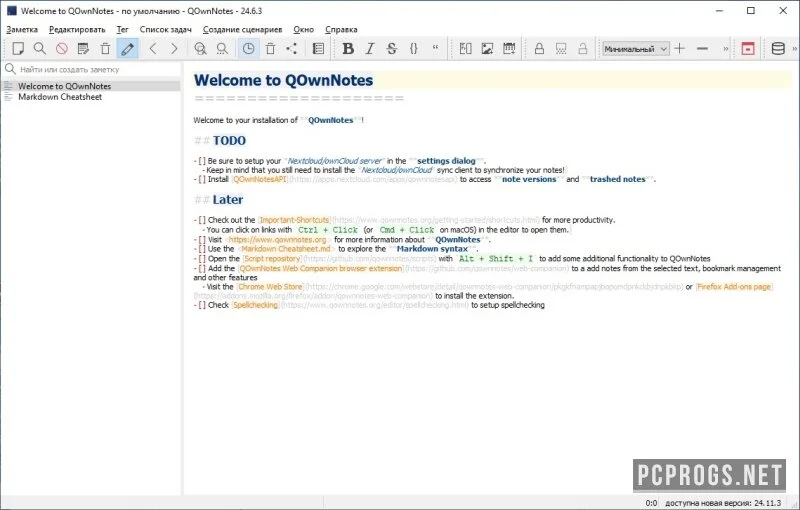Image resolution: width=800 pixels, height=510 pixels.
Task: Click the Firefox Add-ons page link
Action: [x=734, y=287]
